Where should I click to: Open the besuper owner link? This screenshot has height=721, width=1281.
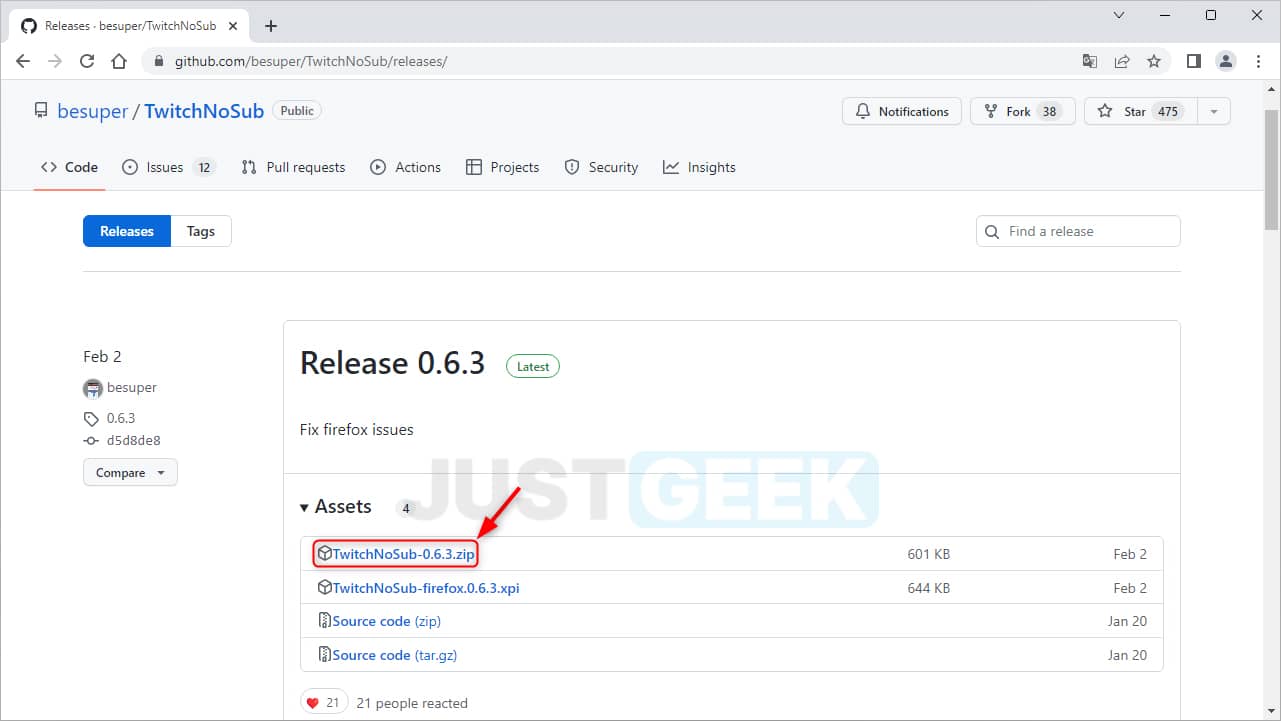(93, 111)
